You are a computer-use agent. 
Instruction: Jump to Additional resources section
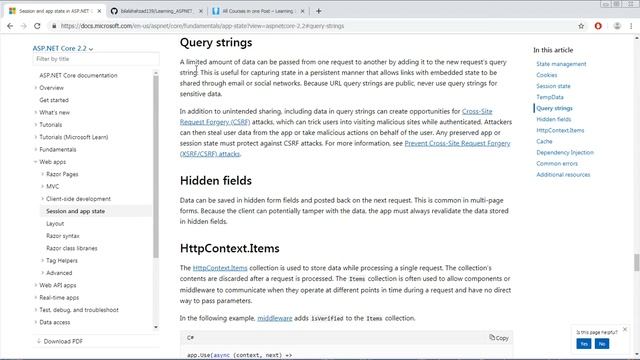click(563, 174)
